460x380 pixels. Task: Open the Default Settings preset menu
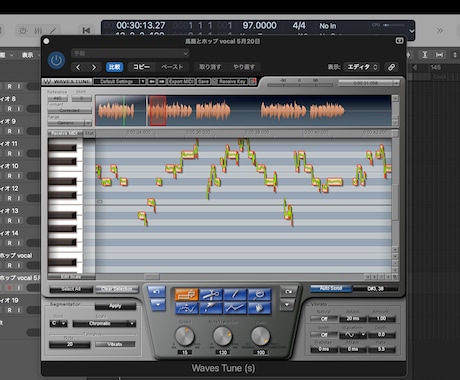point(120,81)
